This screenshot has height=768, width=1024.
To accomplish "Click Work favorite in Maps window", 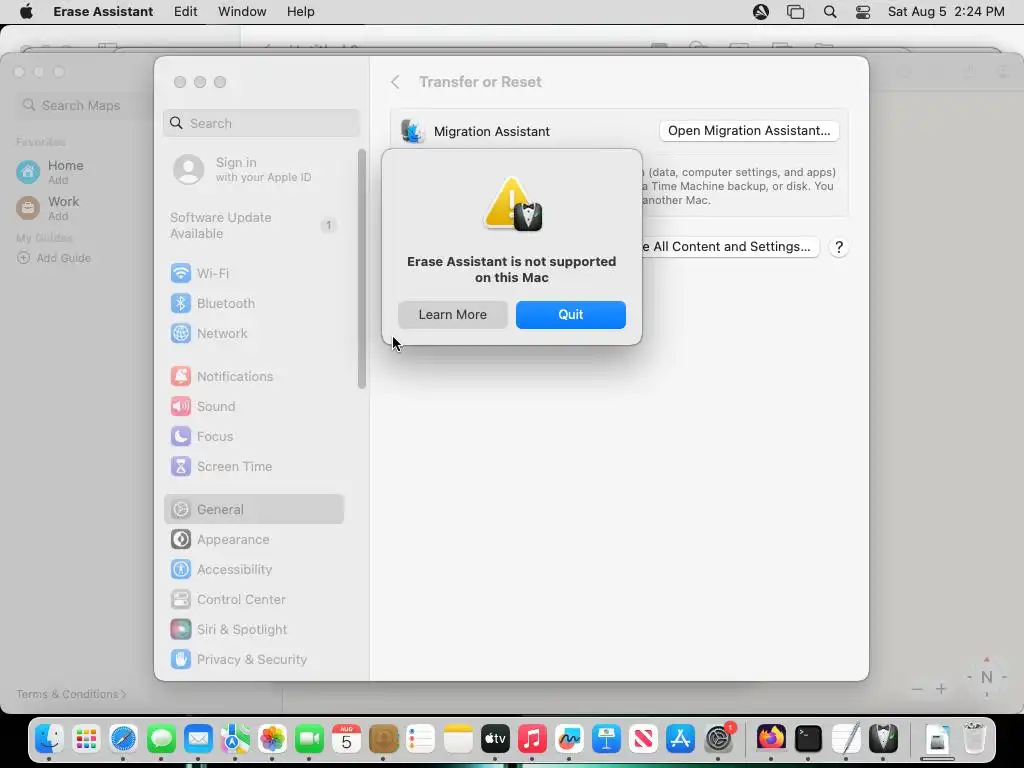I will pos(49,208).
